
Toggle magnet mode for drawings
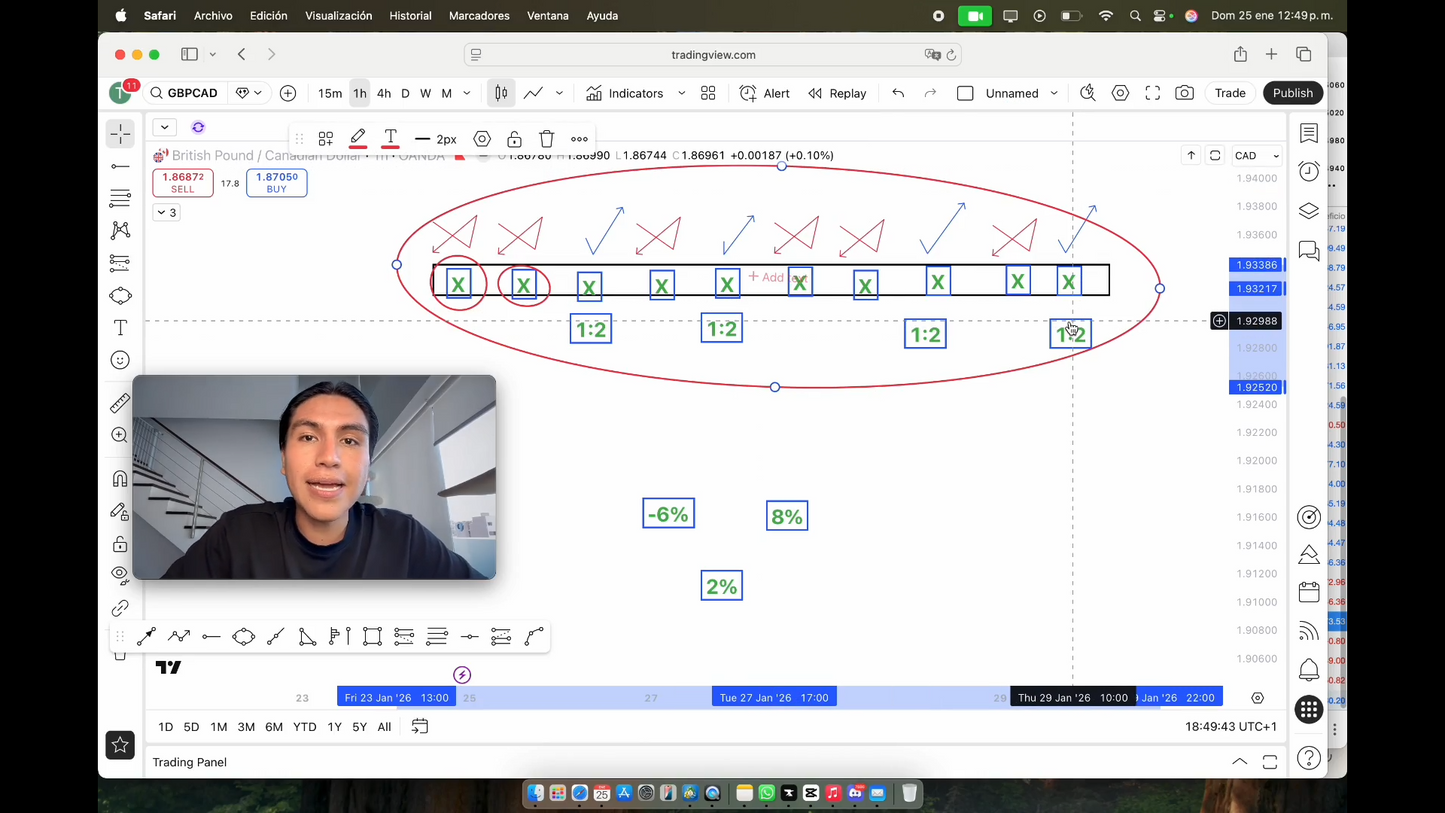120,479
